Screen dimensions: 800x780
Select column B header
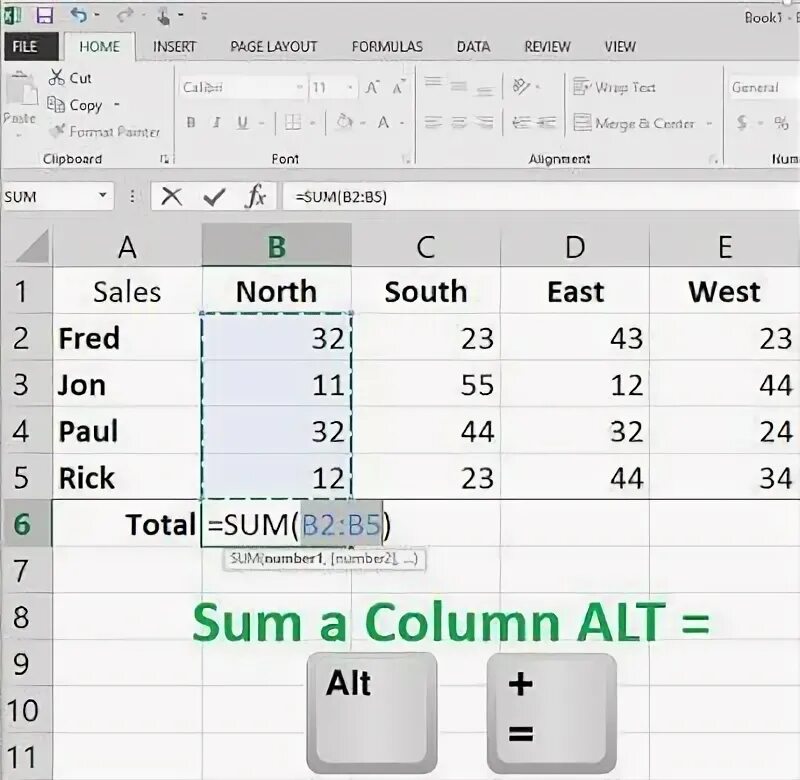277,246
